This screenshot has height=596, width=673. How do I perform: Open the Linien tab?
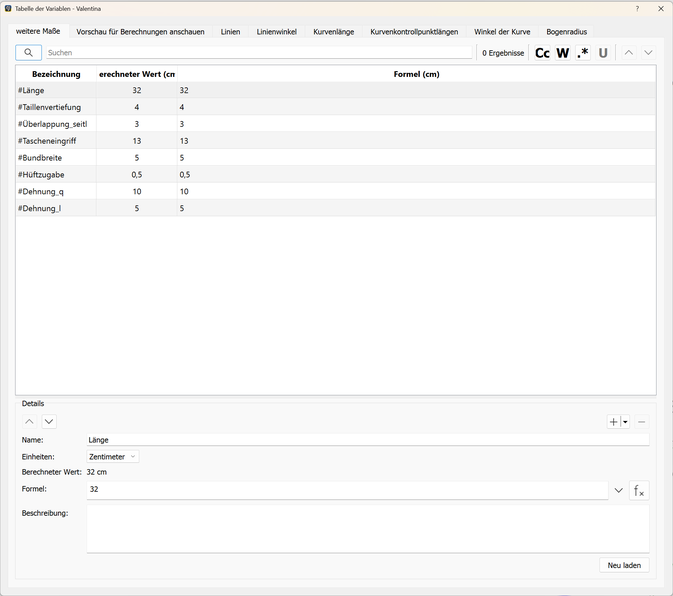[230, 32]
